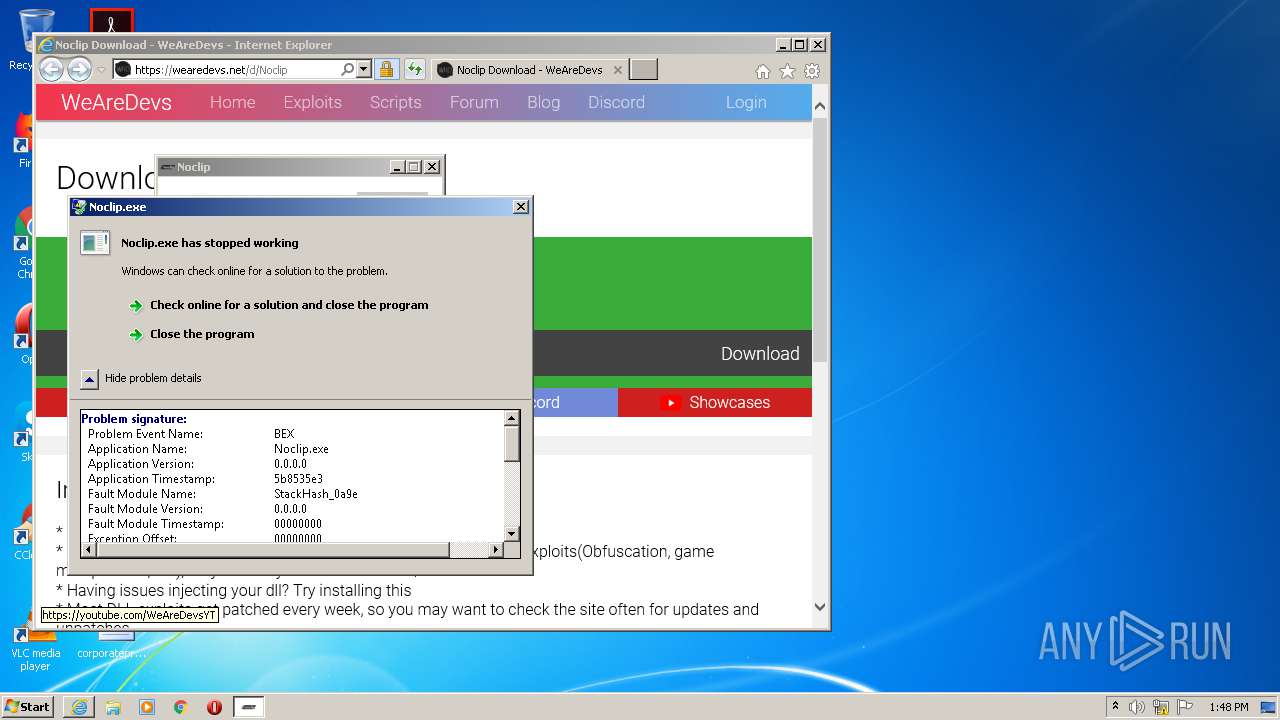Open Windows Explorer folder taskbar icon
The width and height of the screenshot is (1280, 720).
[x=113, y=707]
